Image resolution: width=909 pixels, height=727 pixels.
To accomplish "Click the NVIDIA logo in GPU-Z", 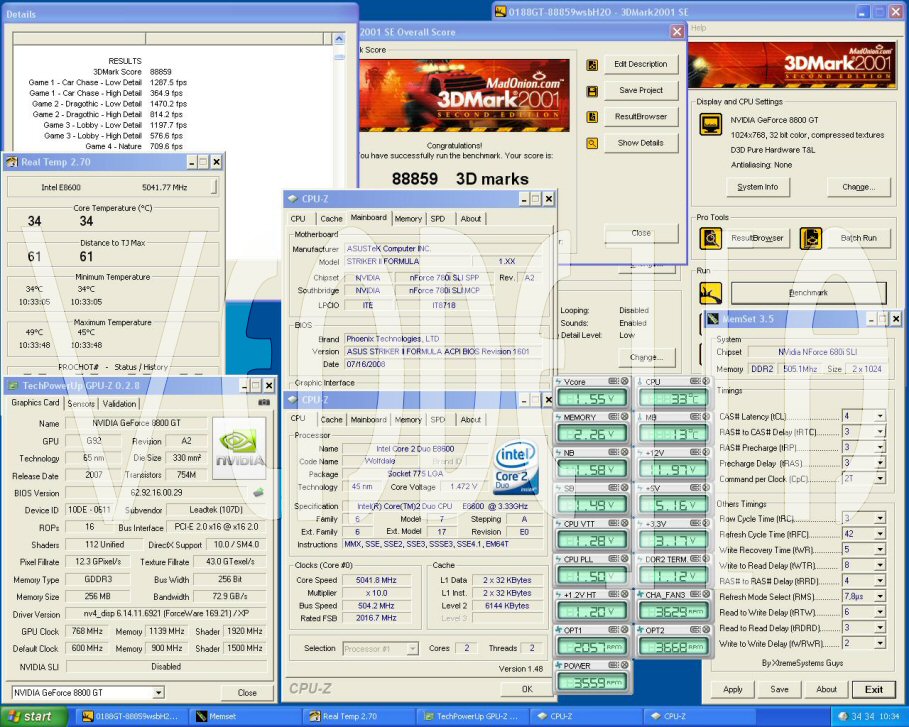I will tap(239, 448).
